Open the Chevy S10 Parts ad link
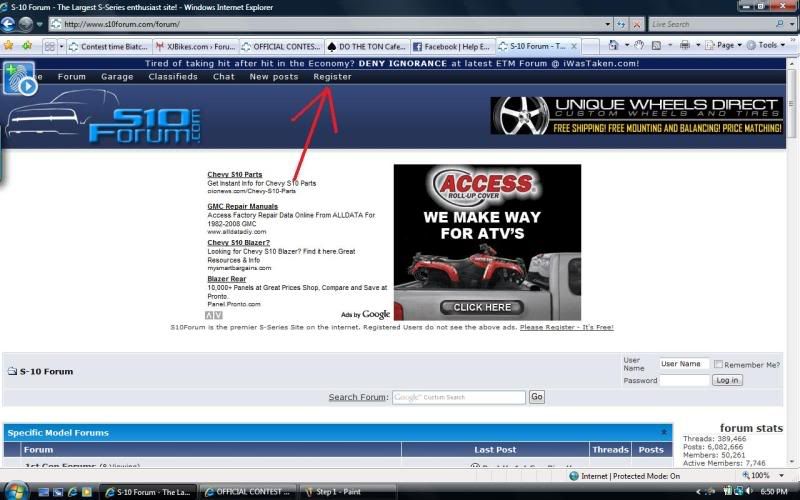Screen dimensions: 800x500 coord(235,174)
